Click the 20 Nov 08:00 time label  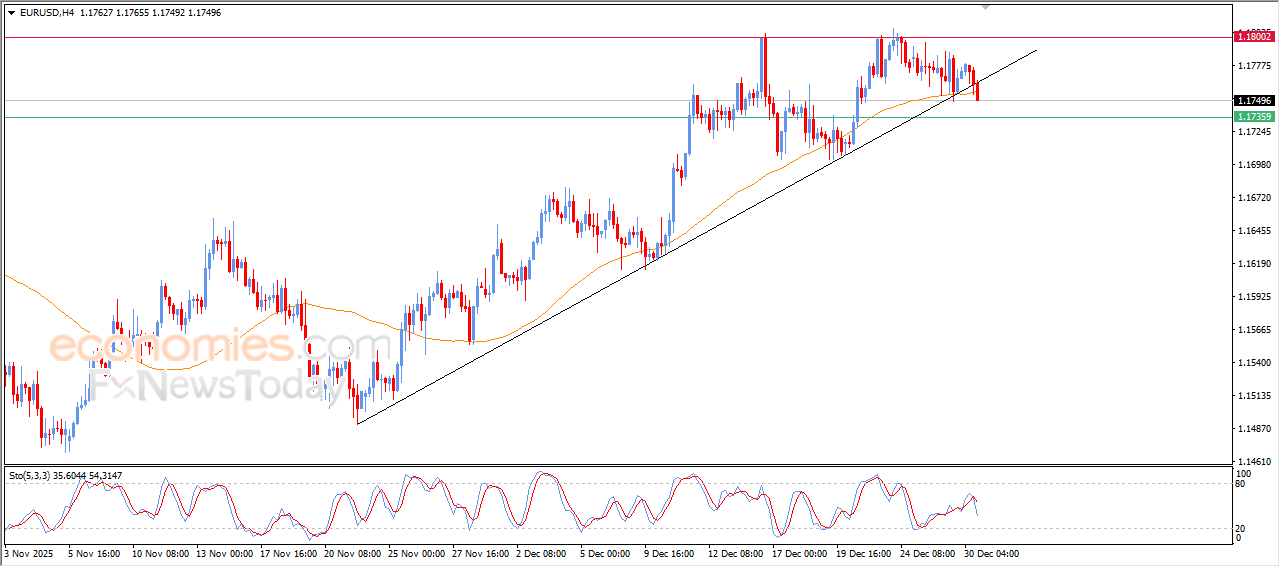[x=353, y=553]
